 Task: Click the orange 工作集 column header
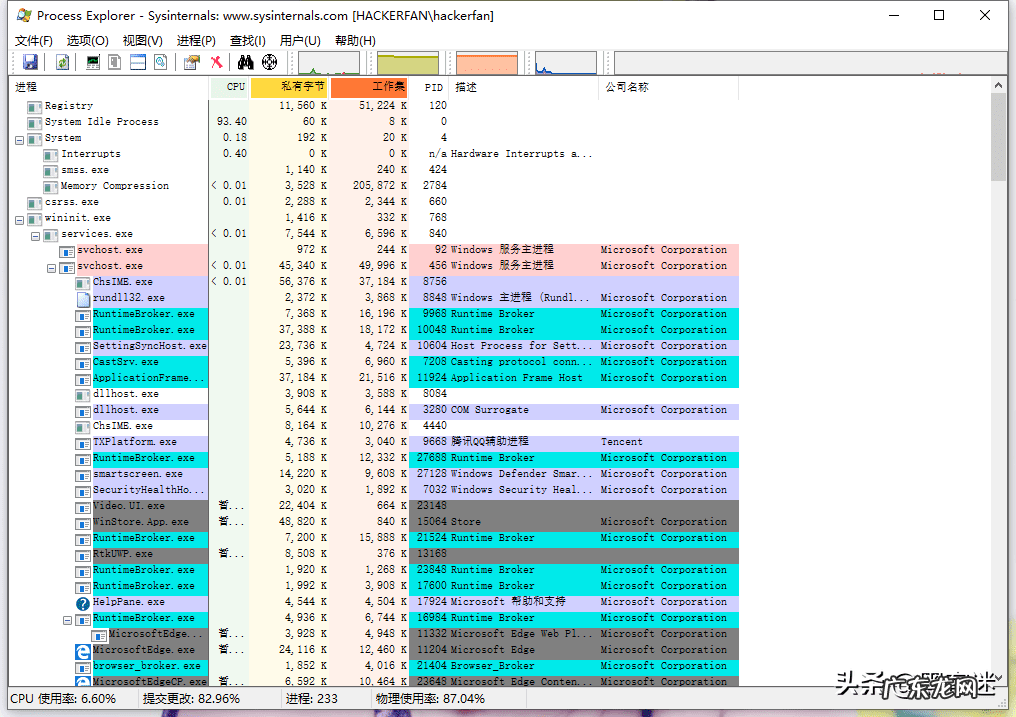(370, 87)
